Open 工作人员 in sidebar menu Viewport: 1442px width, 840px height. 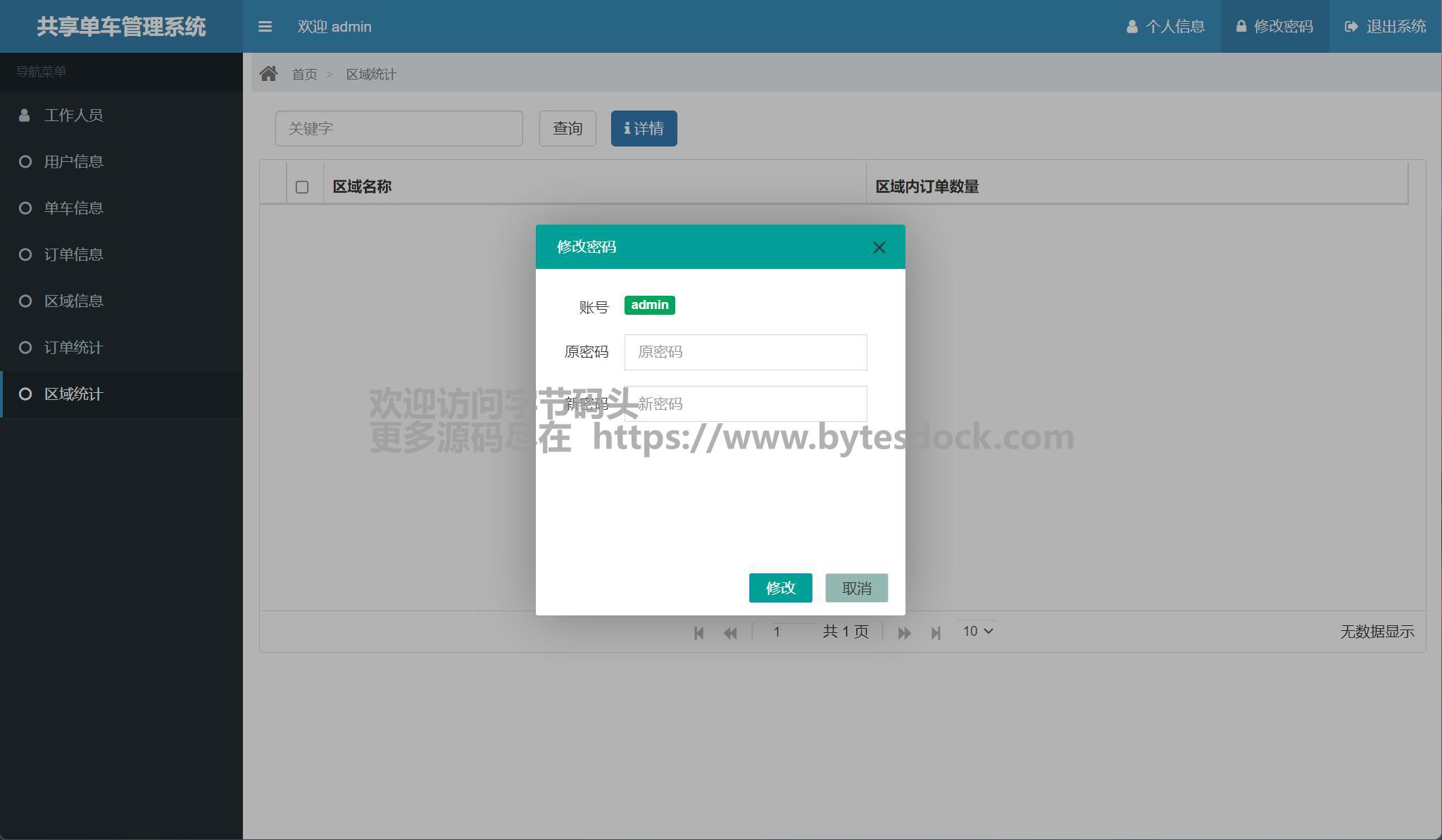coord(73,115)
